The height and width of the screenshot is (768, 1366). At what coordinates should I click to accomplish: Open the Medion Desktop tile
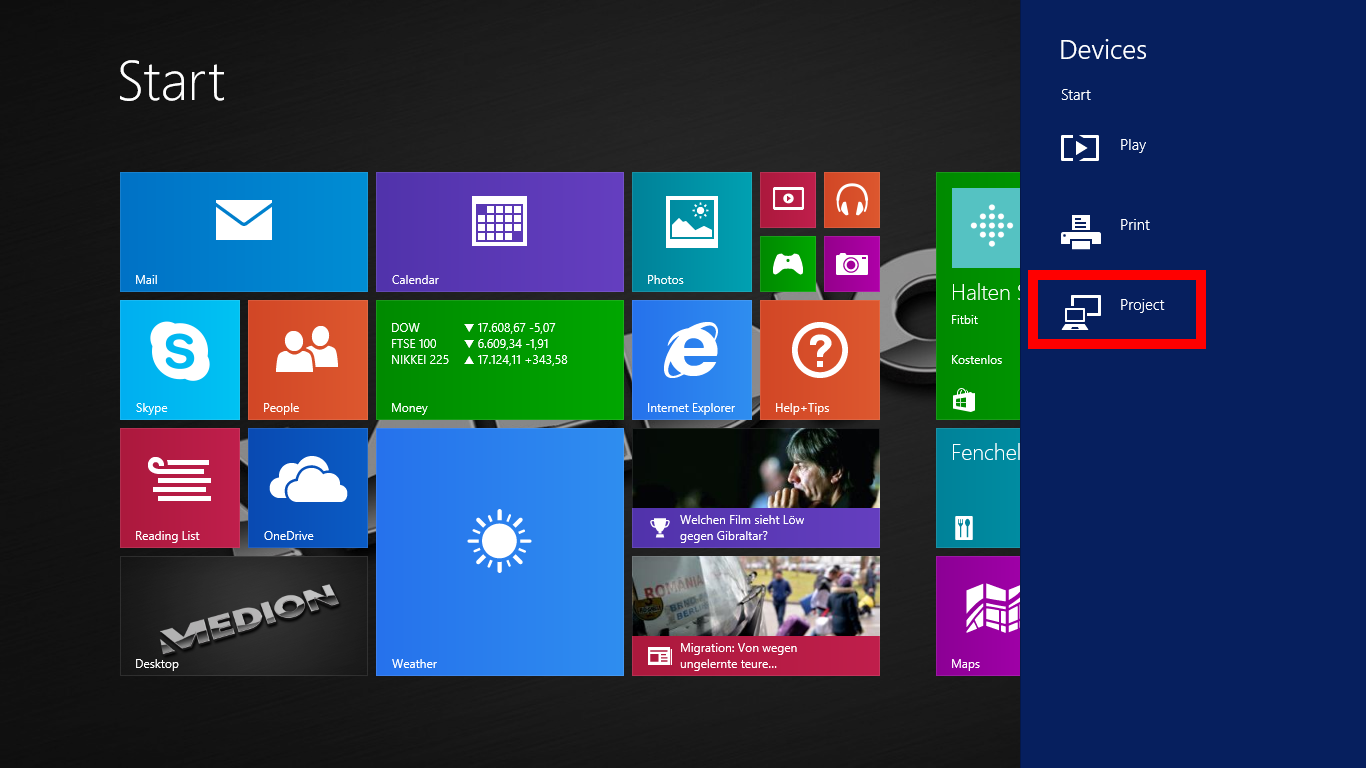(244, 616)
